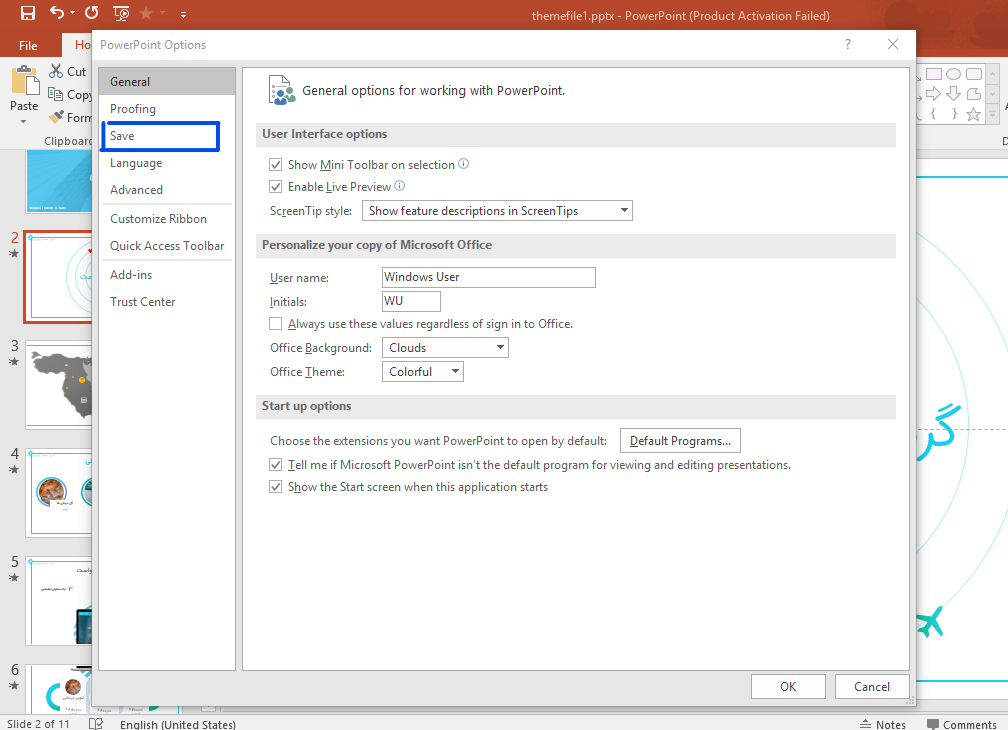1008x730 pixels.
Task: Select down arrow shape in gallery
Action: [953, 94]
